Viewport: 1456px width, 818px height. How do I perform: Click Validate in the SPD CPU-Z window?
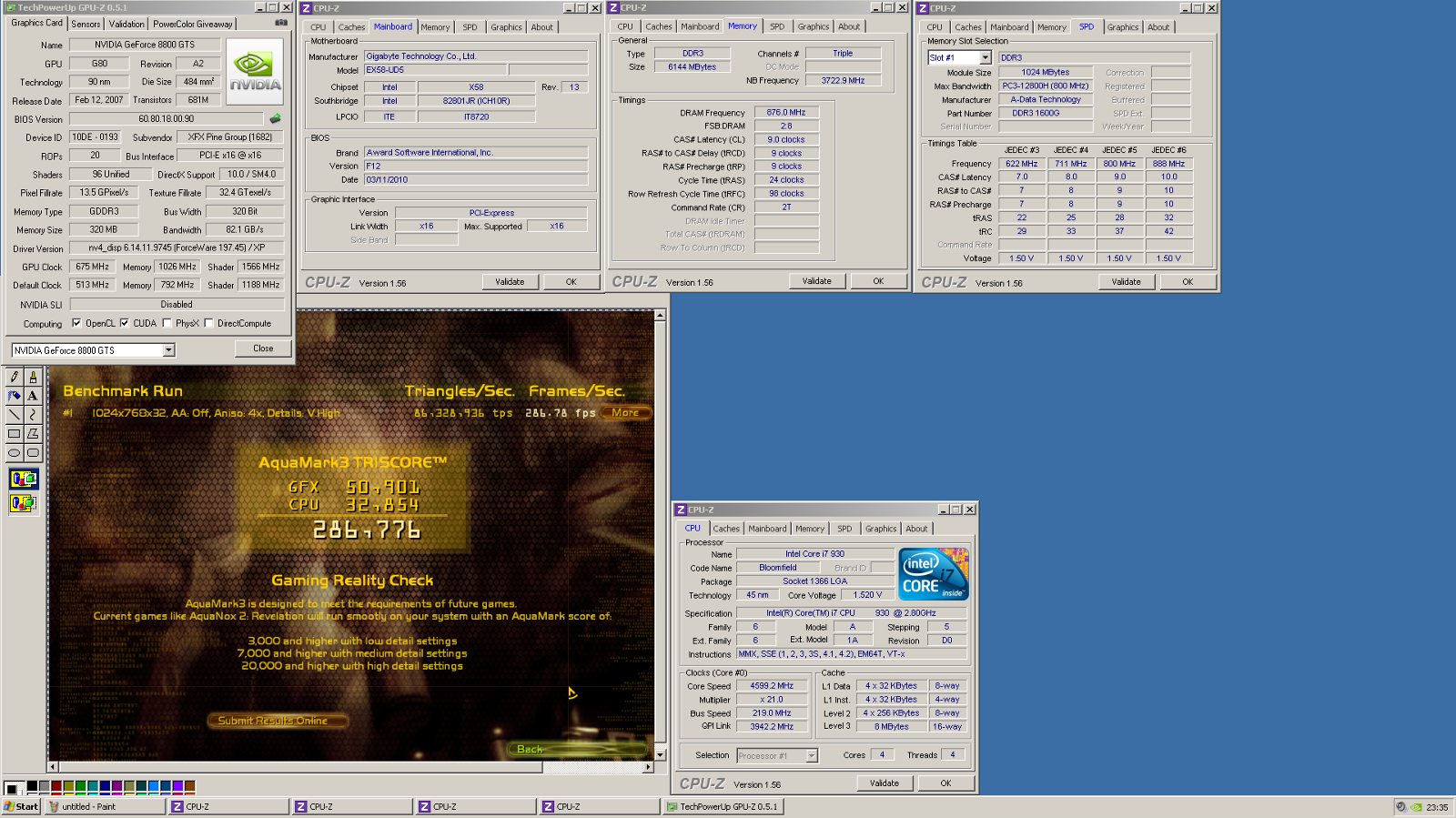click(1126, 282)
